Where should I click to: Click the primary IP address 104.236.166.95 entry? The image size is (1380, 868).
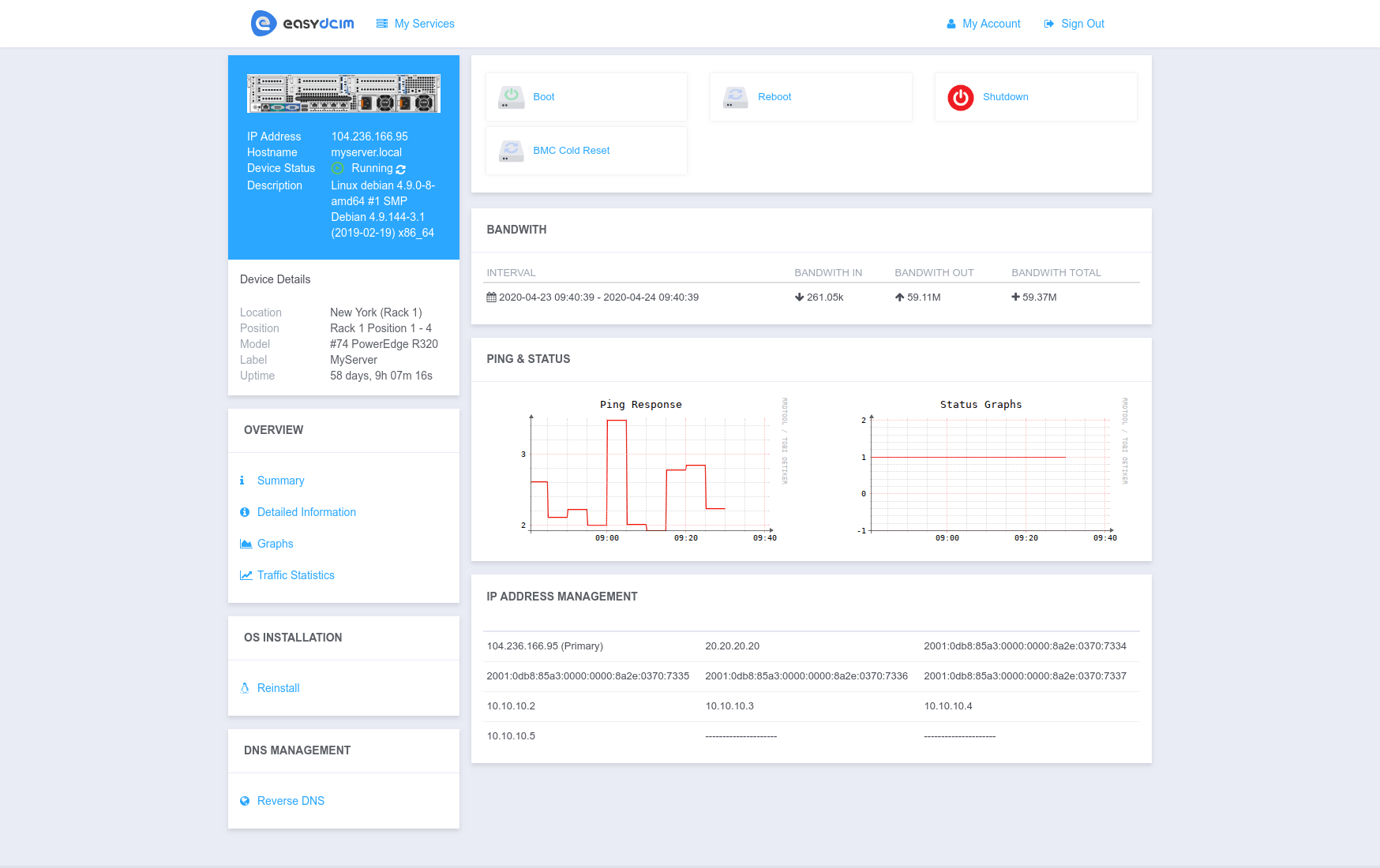544,646
